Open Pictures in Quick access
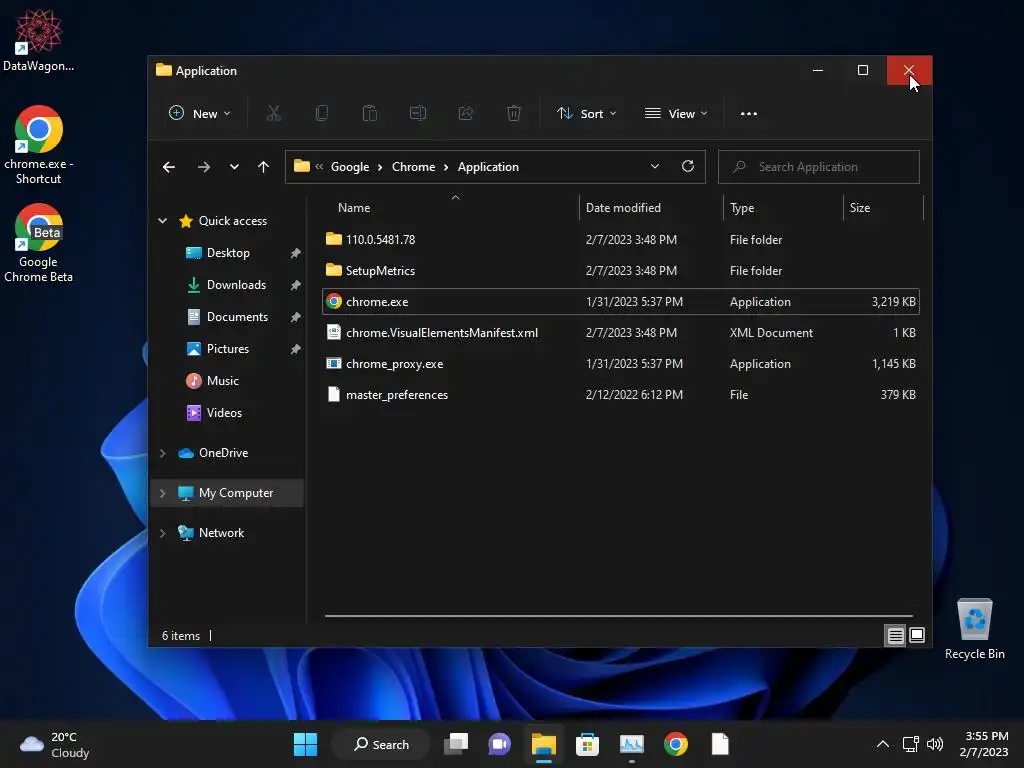Image resolution: width=1024 pixels, height=768 pixels. point(228,349)
